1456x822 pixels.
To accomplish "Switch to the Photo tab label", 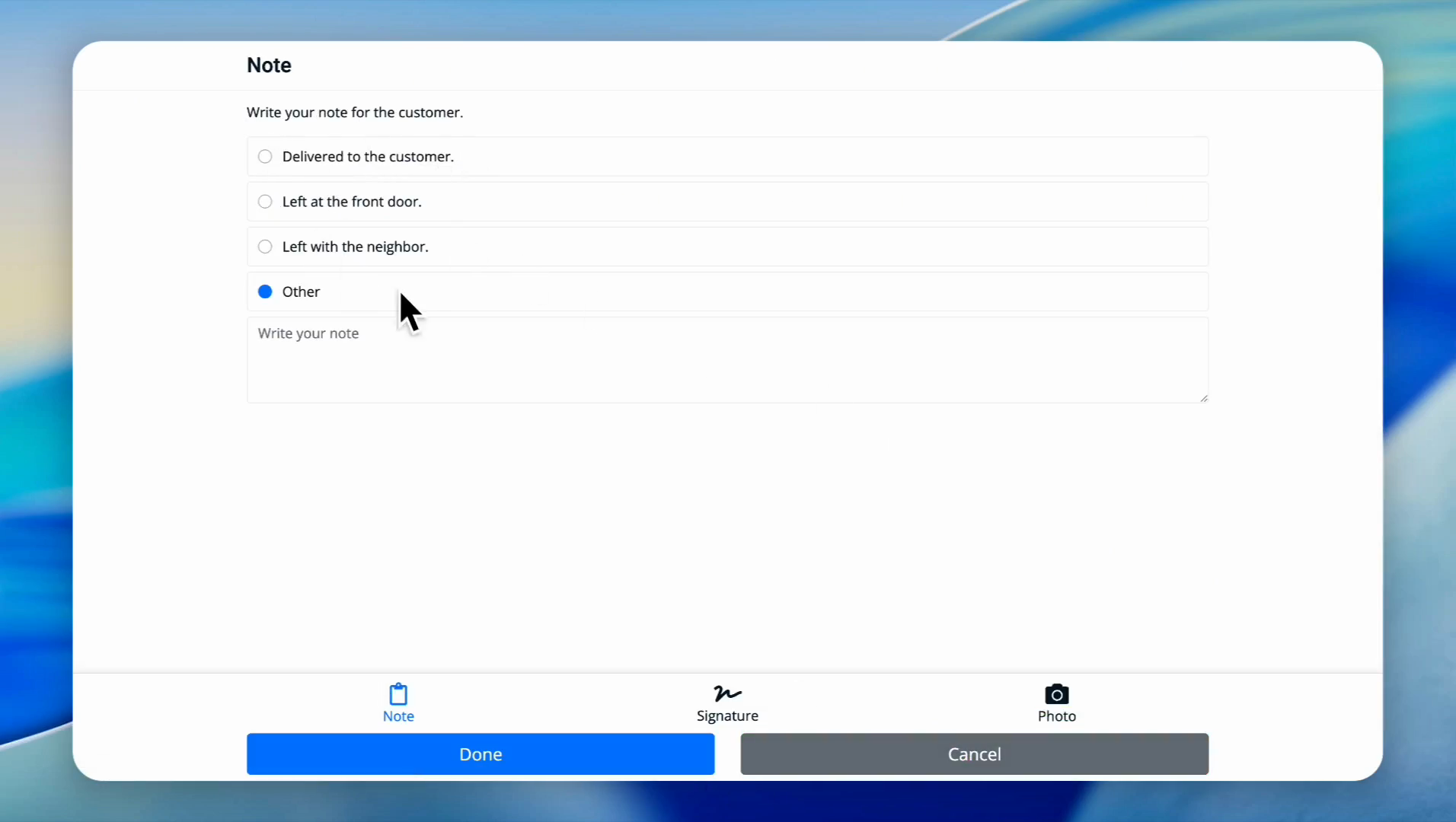I will 1056,716.
